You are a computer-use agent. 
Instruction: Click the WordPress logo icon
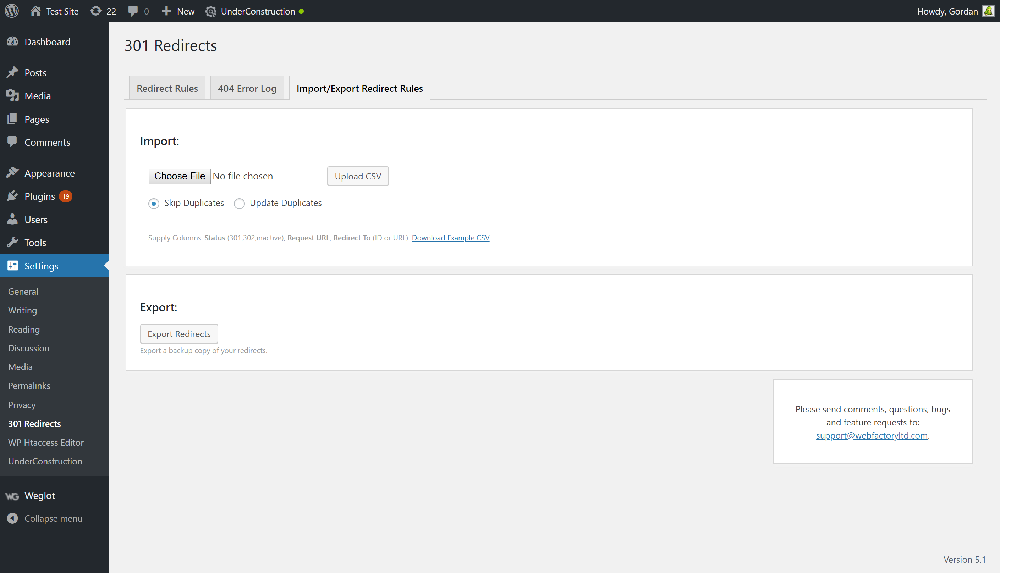tap(12, 11)
